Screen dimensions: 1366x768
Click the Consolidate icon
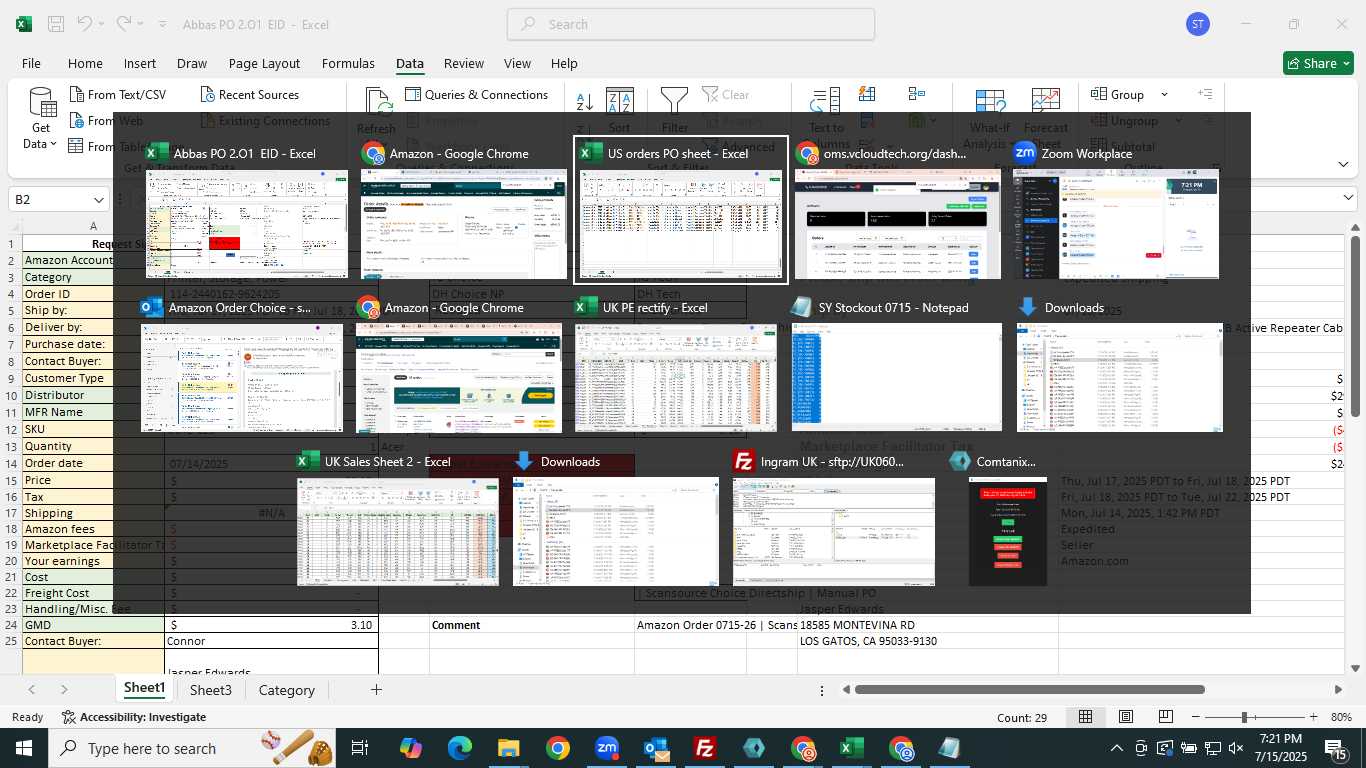click(917, 94)
